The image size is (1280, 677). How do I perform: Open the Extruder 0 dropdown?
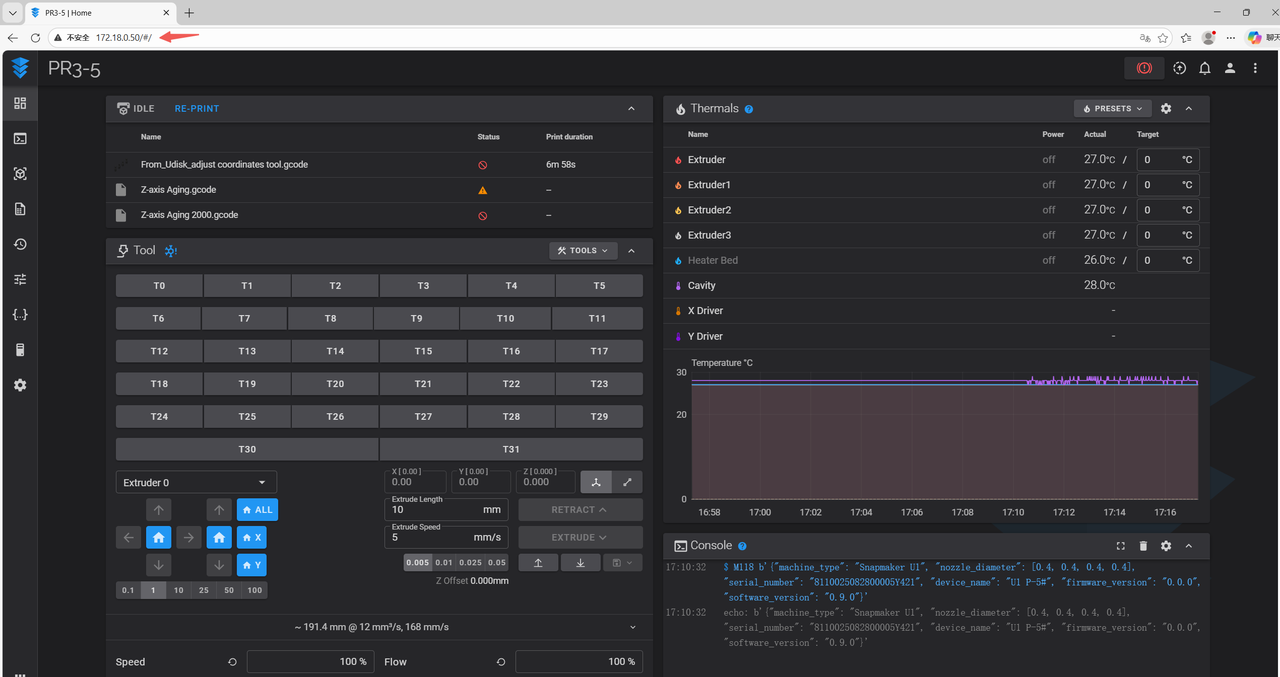click(x=196, y=482)
